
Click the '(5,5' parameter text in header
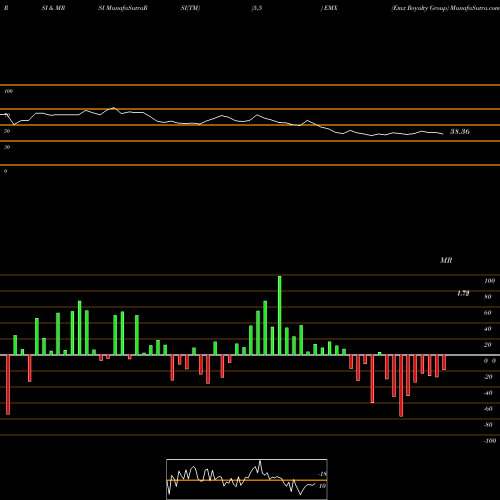(257, 8)
